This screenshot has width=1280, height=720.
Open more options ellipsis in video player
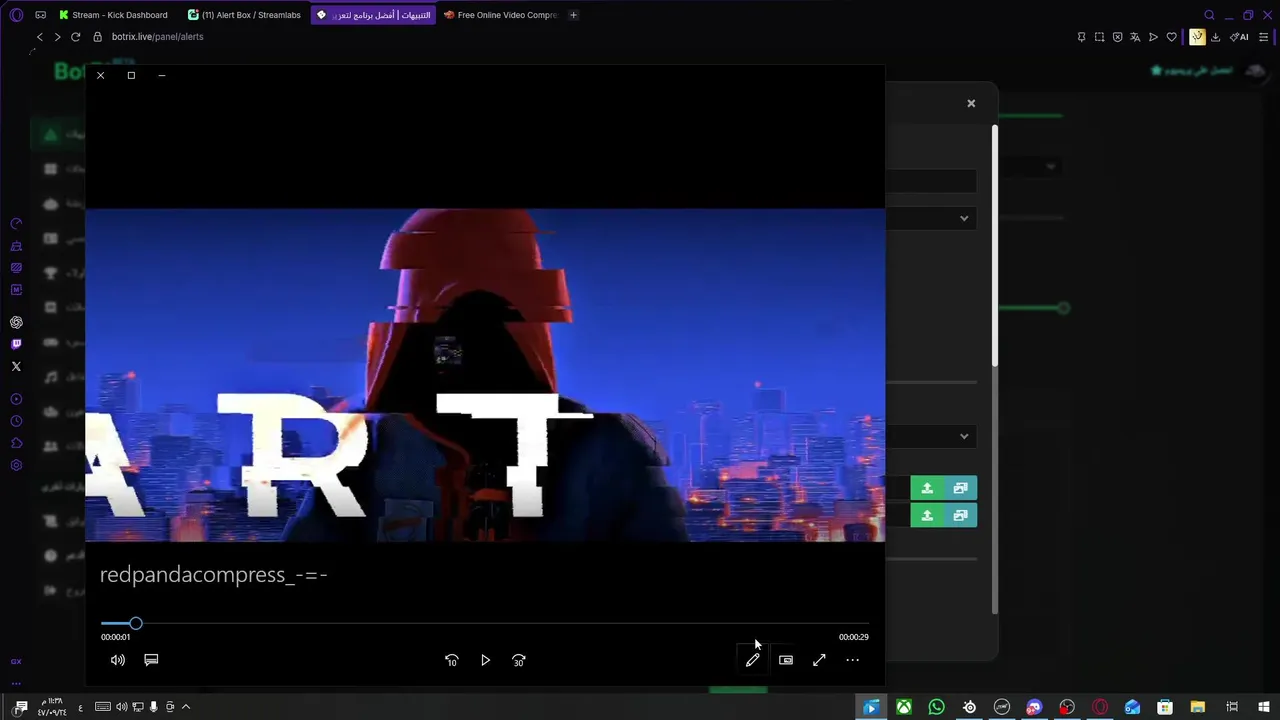(x=852, y=660)
